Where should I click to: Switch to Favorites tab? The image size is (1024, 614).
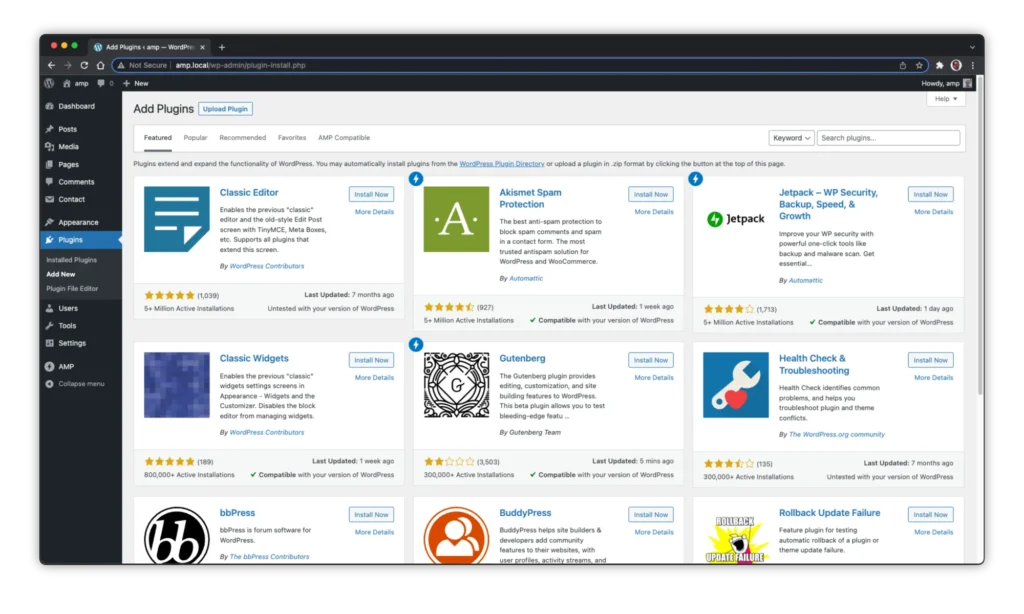[x=292, y=138]
